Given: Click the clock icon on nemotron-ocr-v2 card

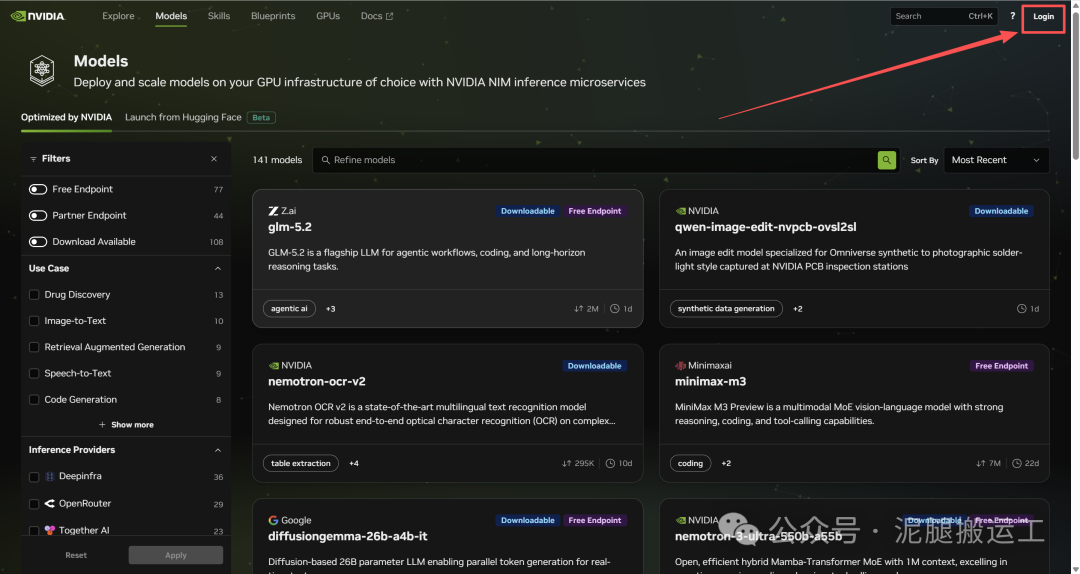Looking at the screenshot, I should [x=610, y=463].
